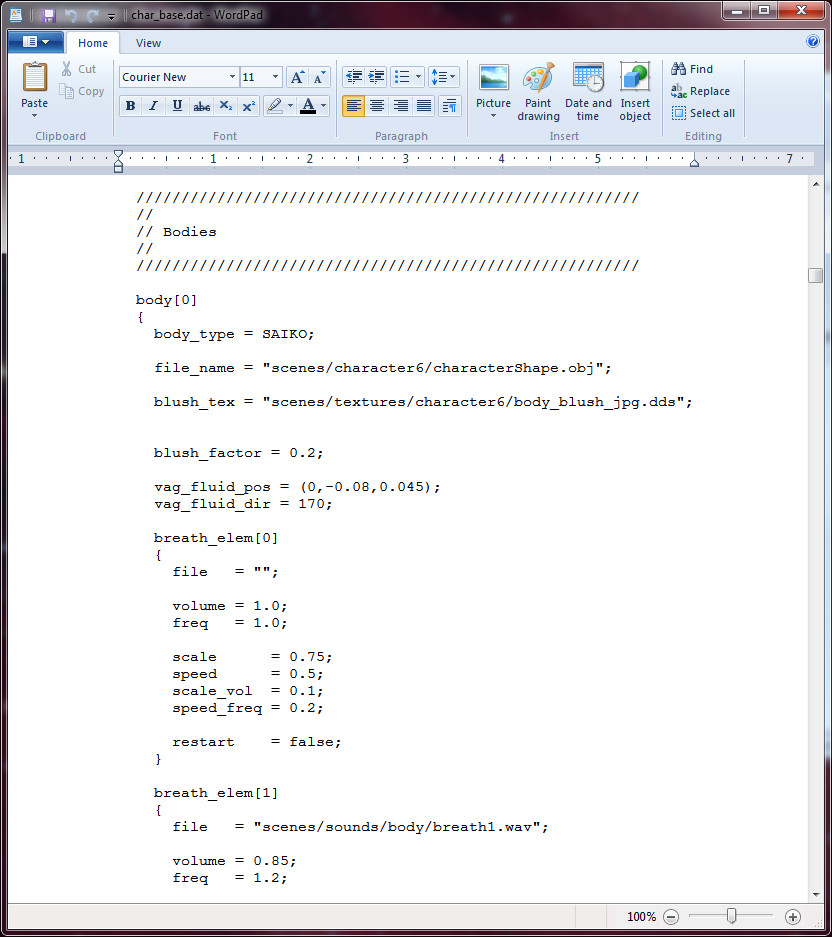Open Paragraph settings dialog icon
The width and height of the screenshot is (832, 937).
click(x=449, y=106)
